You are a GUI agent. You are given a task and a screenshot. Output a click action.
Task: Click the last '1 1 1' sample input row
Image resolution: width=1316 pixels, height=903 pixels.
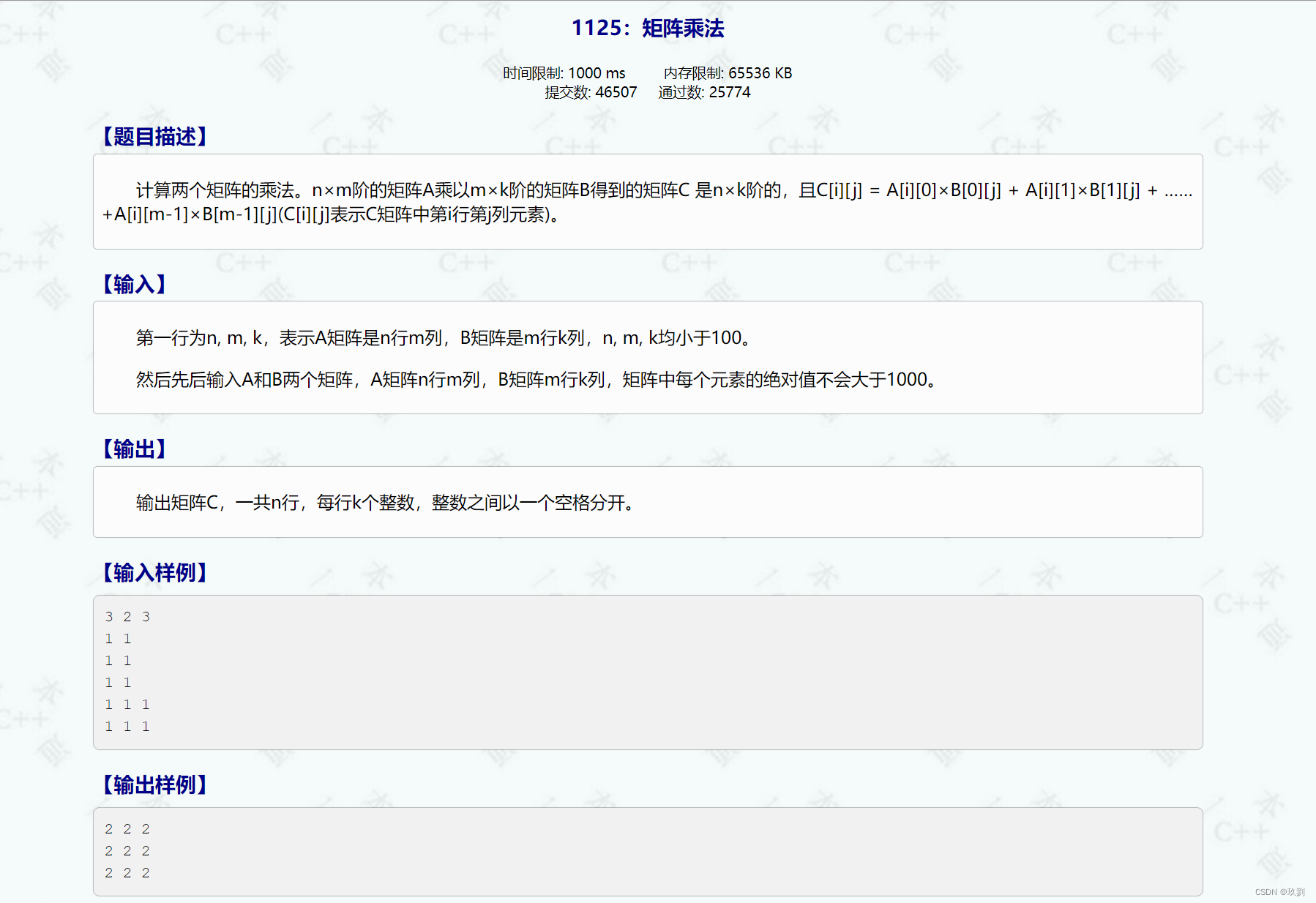(x=127, y=727)
